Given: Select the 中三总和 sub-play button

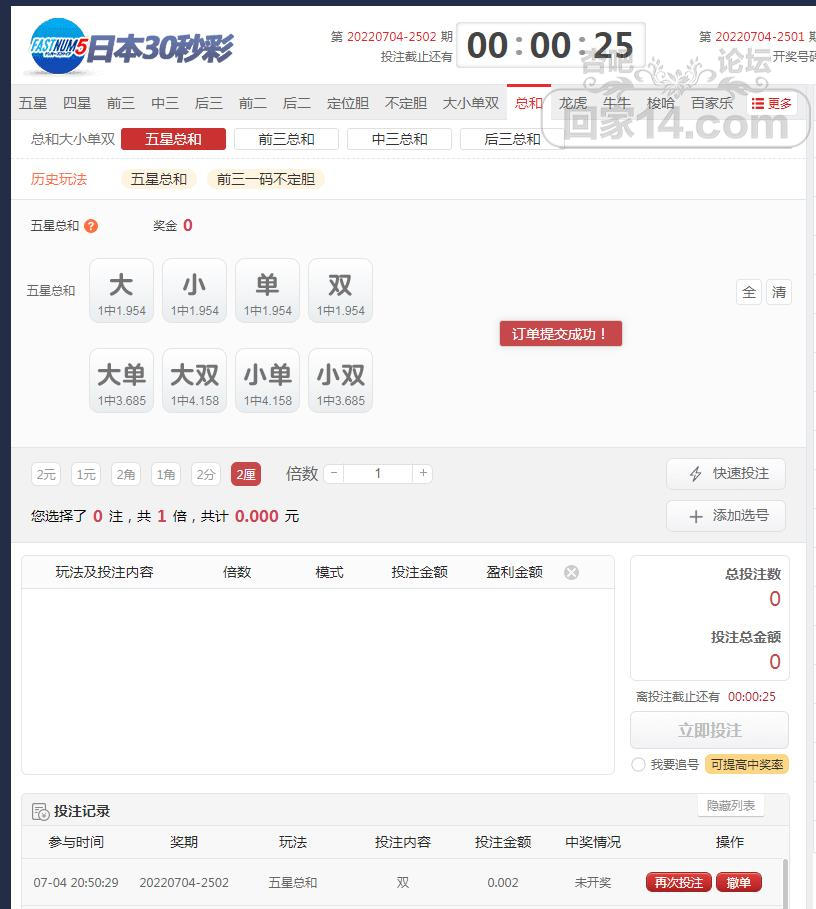Looking at the screenshot, I should tap(399, 139).
